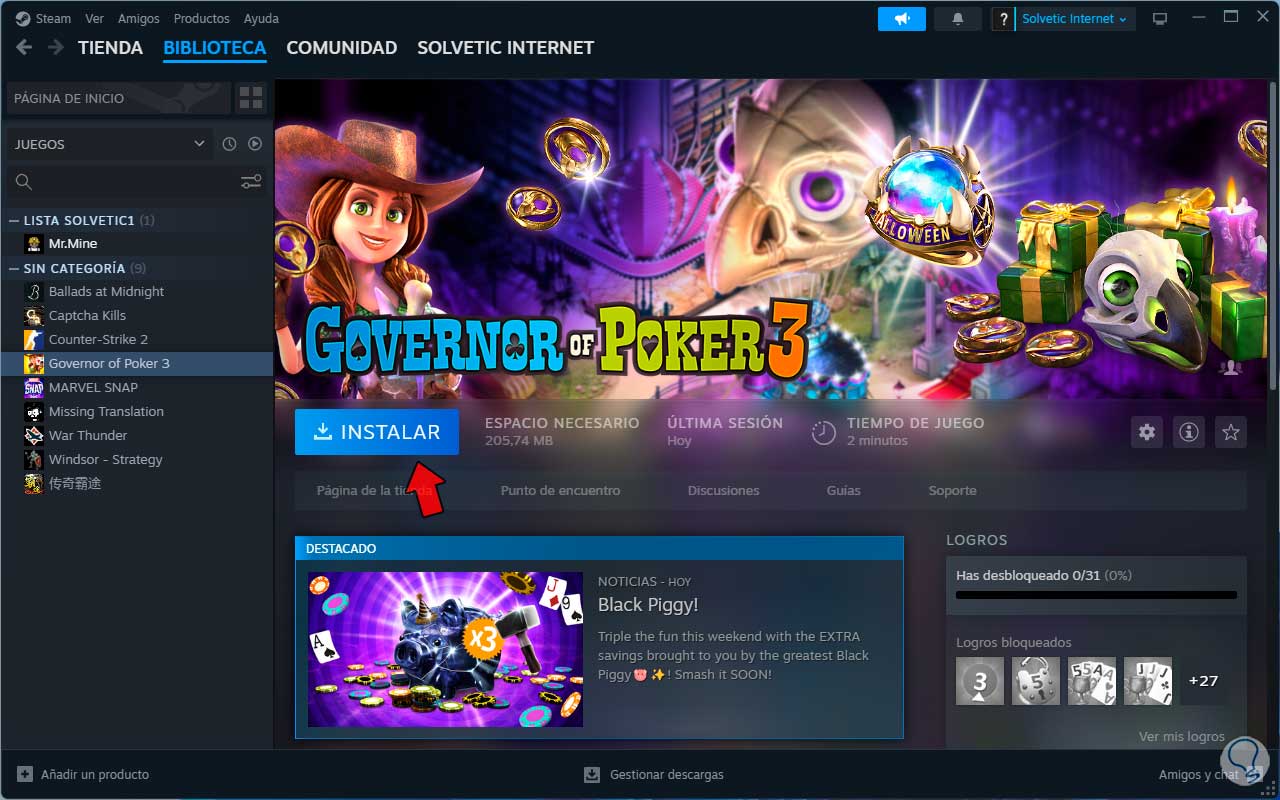
Task: Switch library to grid view icon
Action: [250, 98]
